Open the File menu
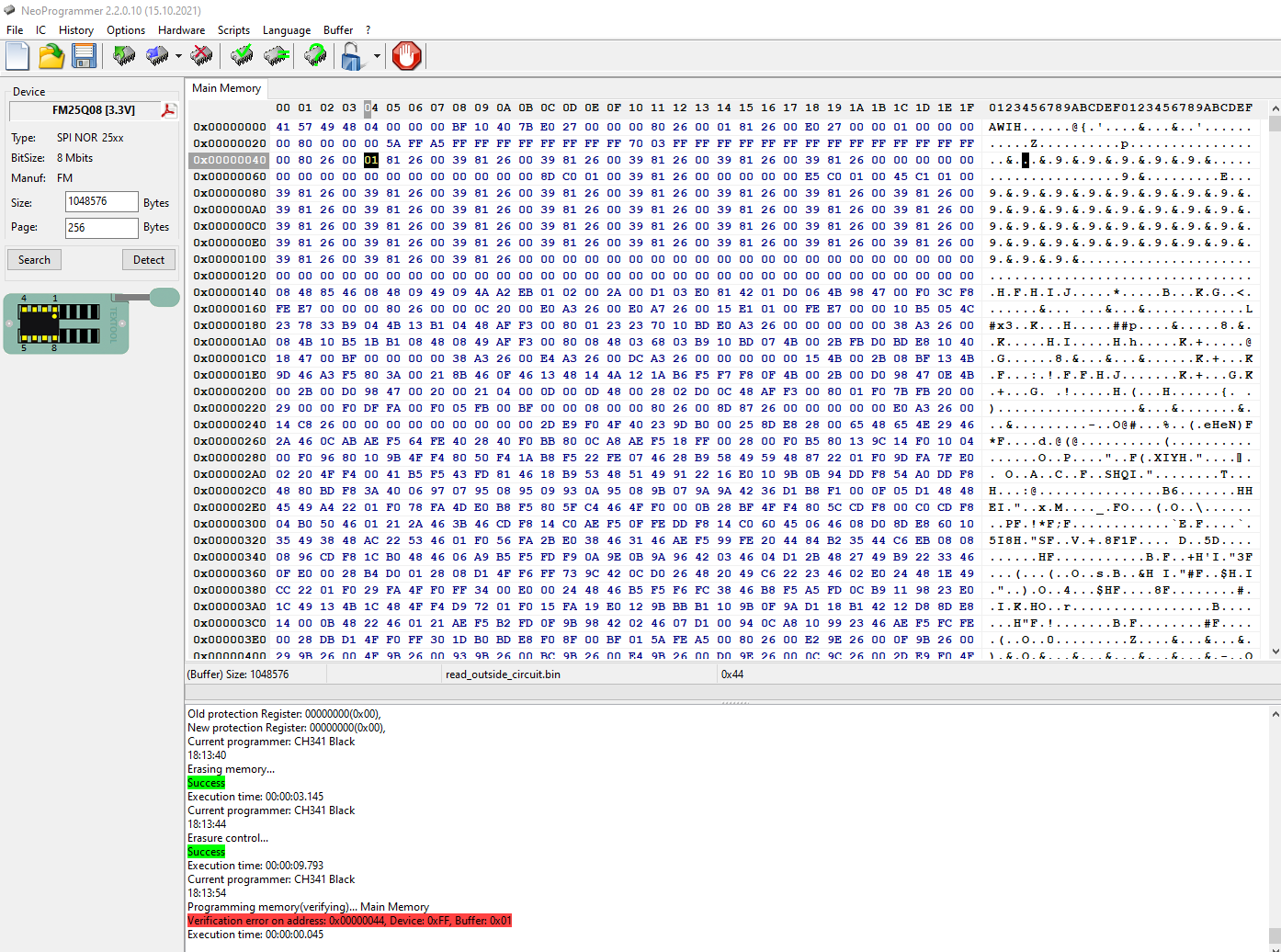1281x952 pixels. [15, 30]
